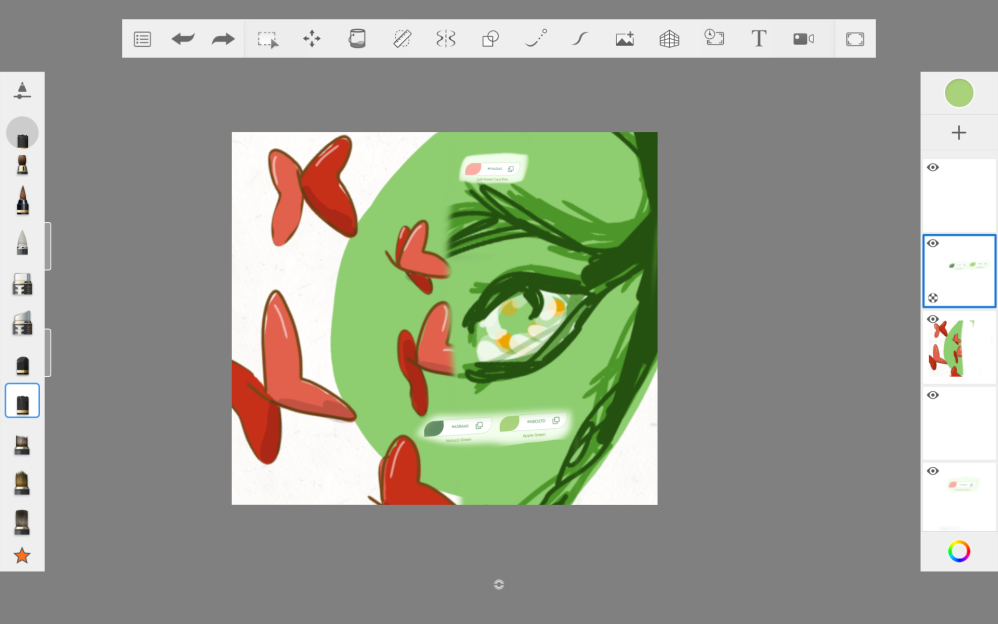Click the video camera recording icon

click(803, 39)
